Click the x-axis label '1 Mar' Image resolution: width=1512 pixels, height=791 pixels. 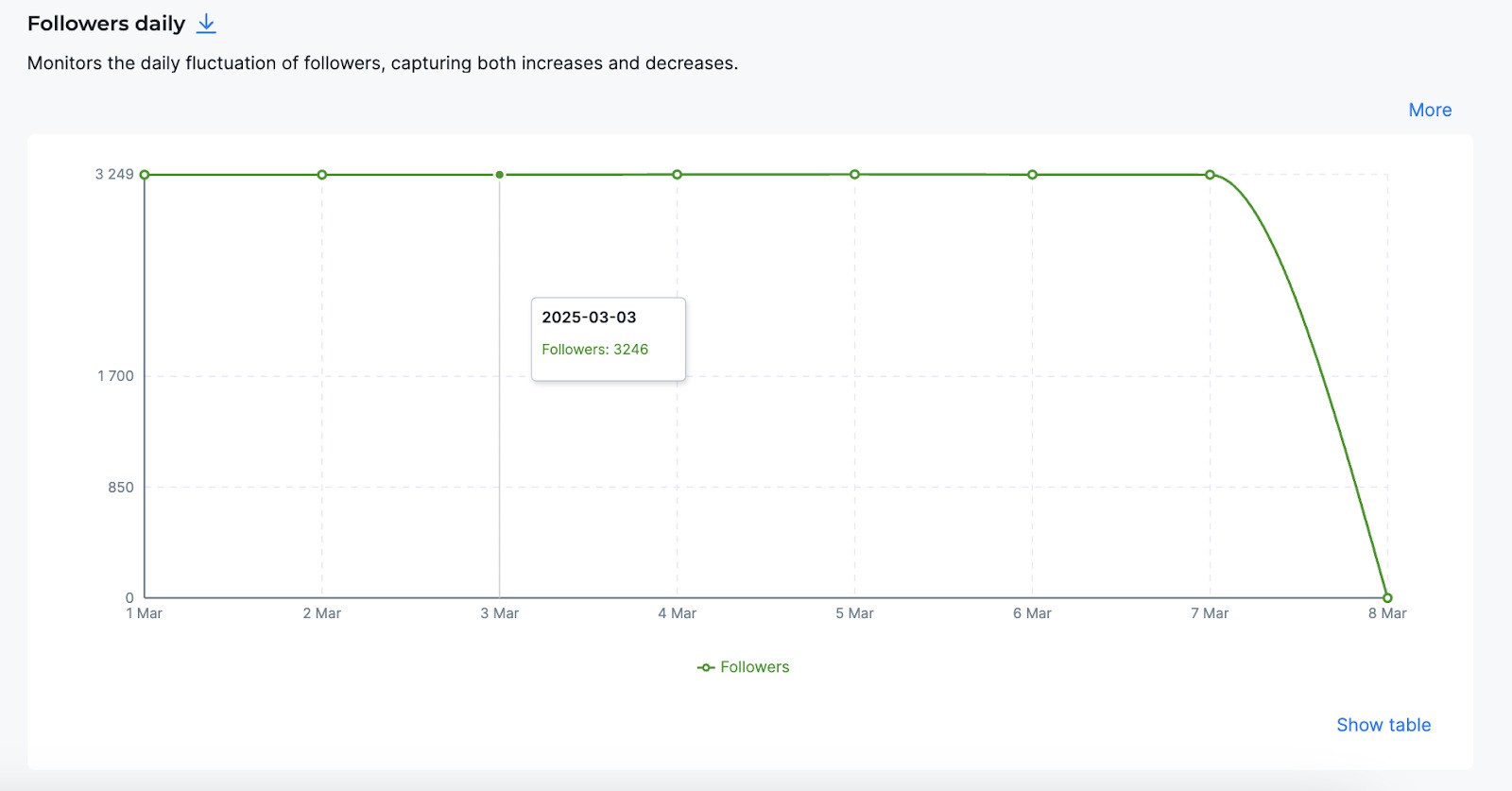[x=145, y=613]
